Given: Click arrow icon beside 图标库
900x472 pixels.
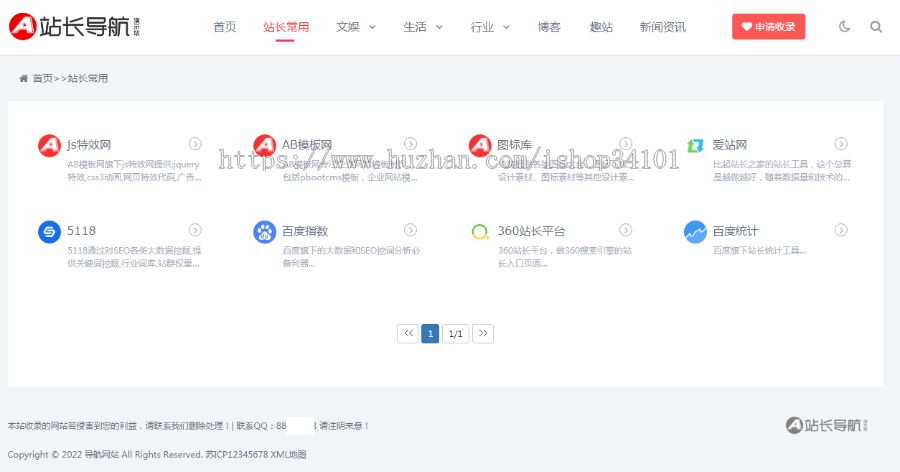Looking at the screenshot, I should point(626,144).
